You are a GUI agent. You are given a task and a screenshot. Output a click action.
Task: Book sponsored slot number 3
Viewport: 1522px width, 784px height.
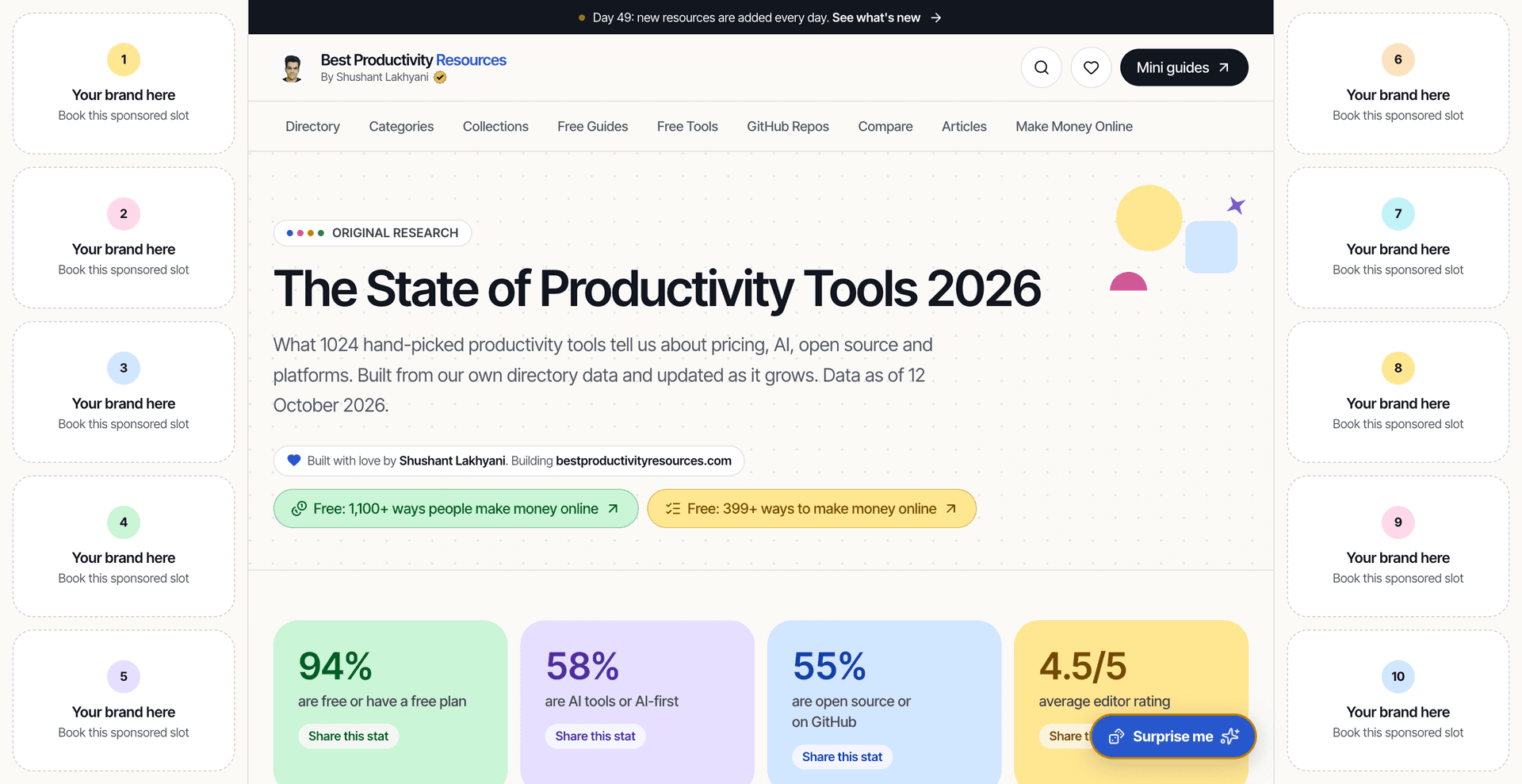tap(124, 392)
